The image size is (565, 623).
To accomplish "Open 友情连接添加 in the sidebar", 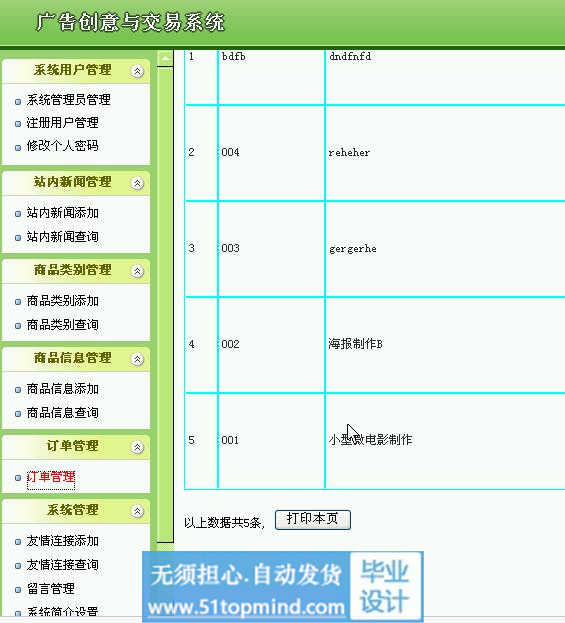I will (x=62, y=541).
